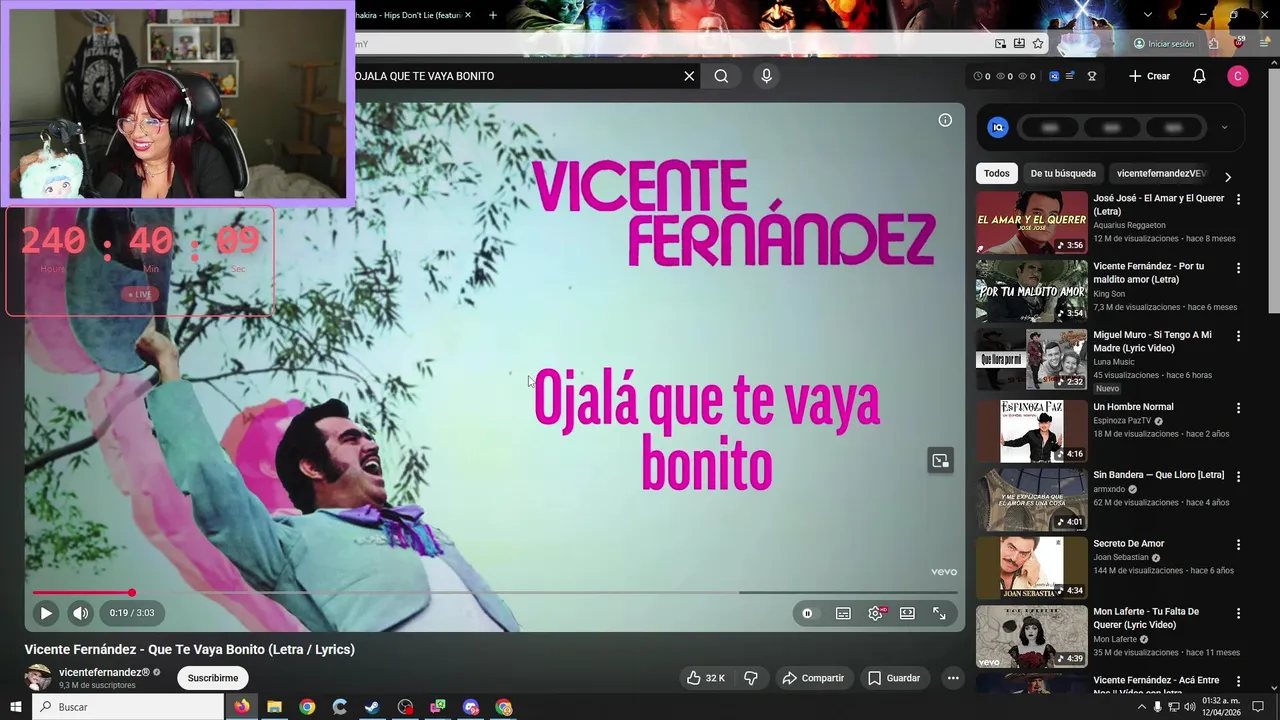Switch to theater mode
The width and height of the screenshot is (1280, 720).
pos(907,613)
